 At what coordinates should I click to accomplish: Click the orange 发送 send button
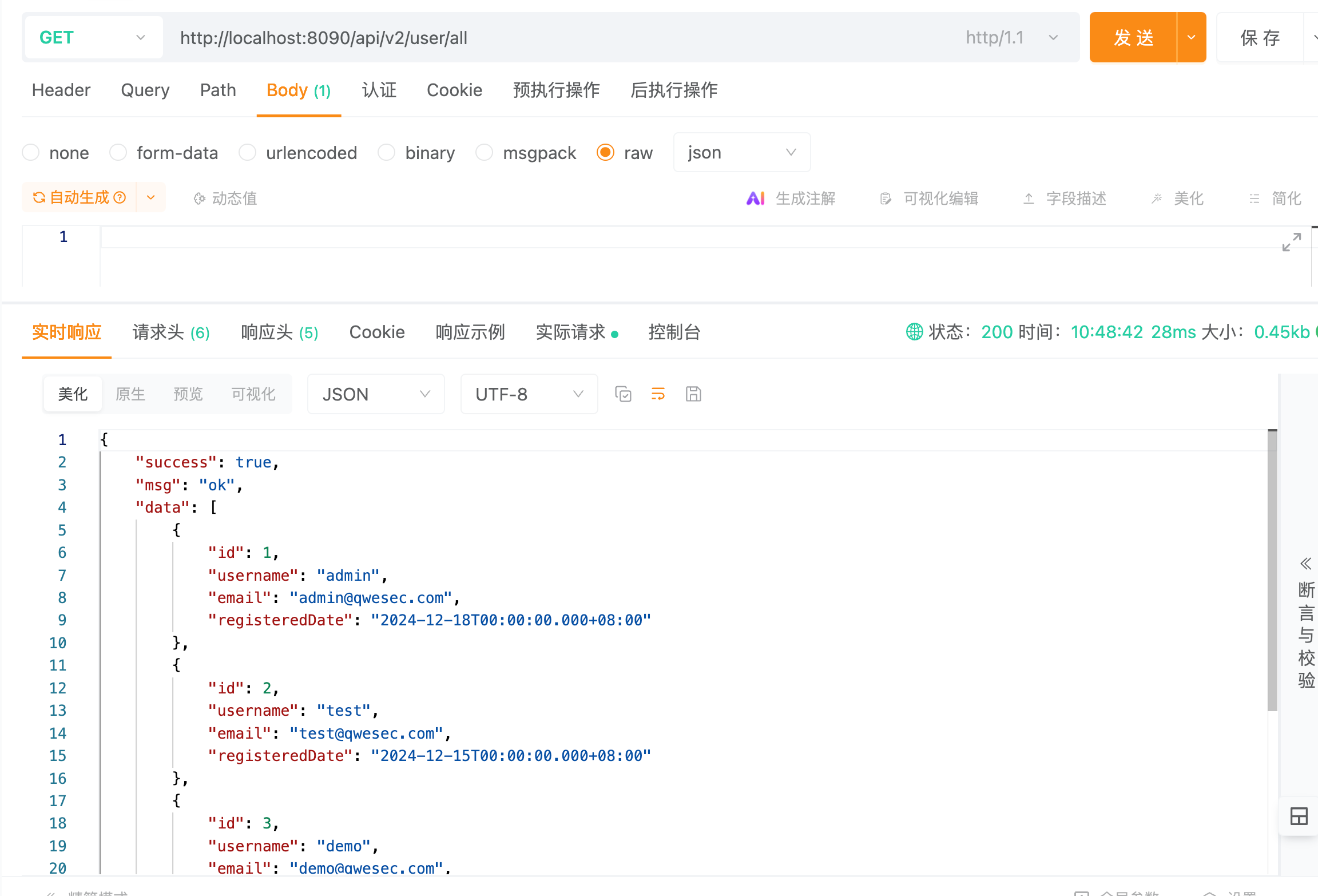(1133, 38)
